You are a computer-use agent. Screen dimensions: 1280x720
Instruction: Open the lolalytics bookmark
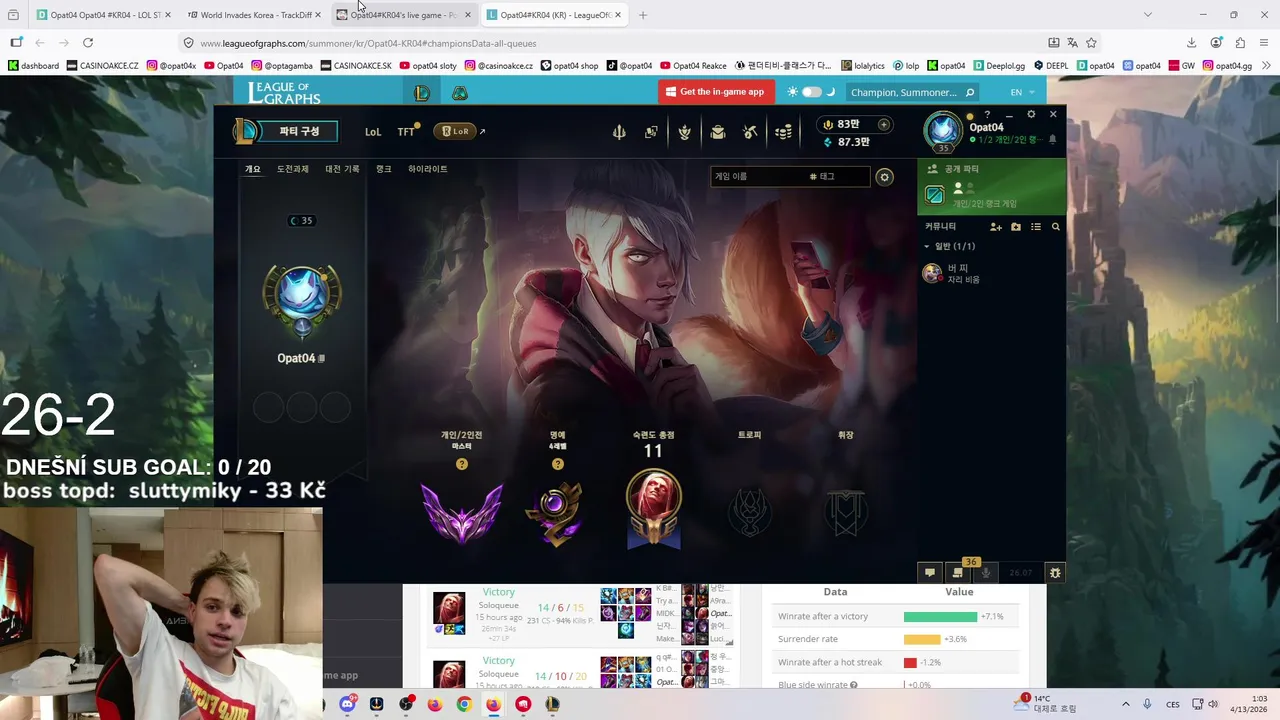click(x=863, y=66)
